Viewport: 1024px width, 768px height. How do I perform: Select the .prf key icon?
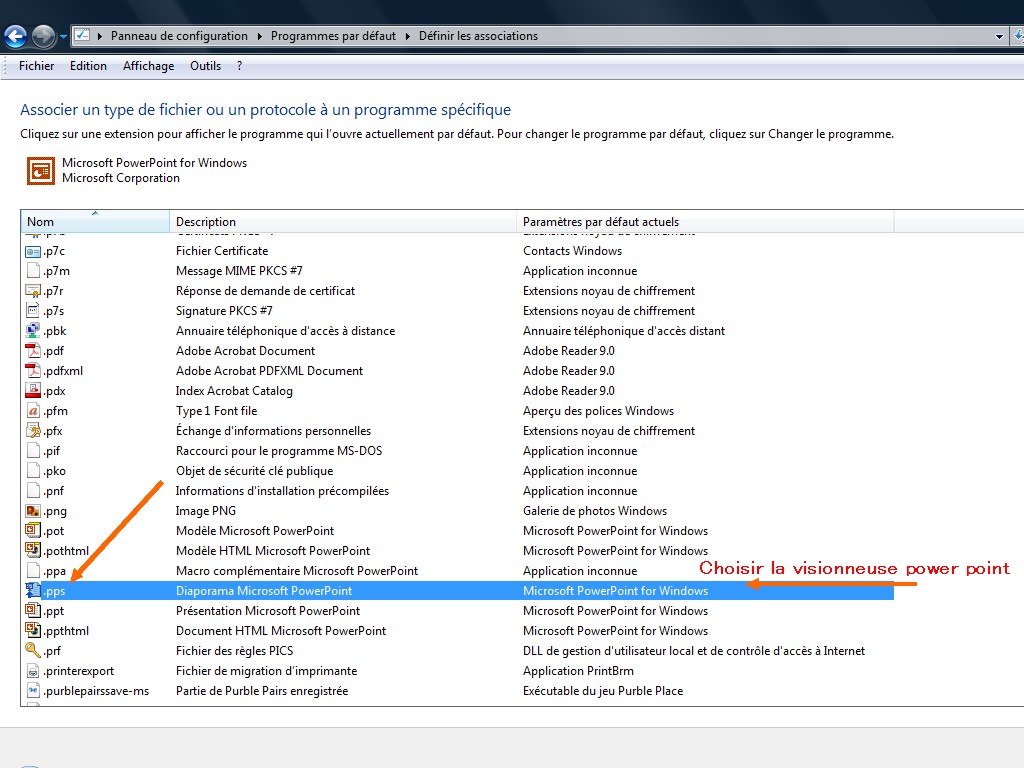tap(33, 651)
